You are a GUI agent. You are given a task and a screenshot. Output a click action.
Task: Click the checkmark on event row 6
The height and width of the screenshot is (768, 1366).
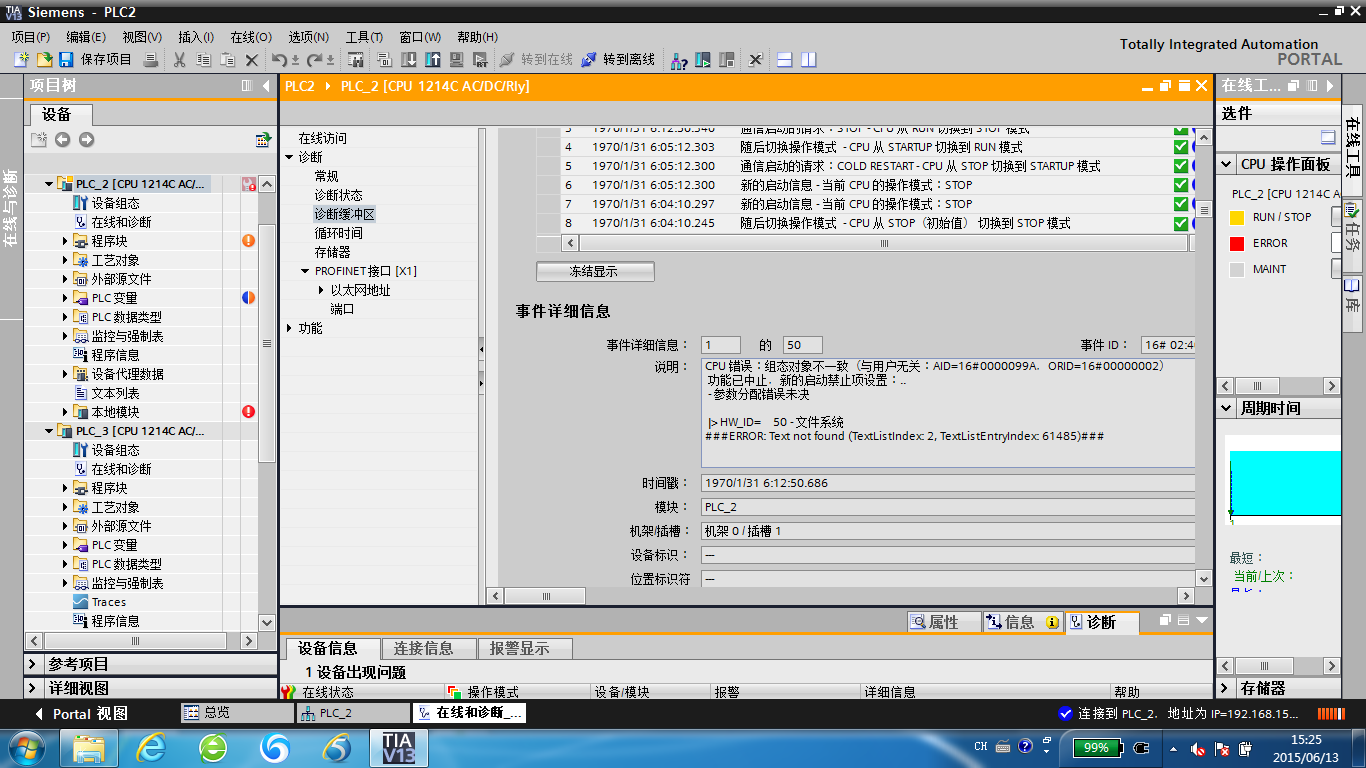[x=1181, y=185]
